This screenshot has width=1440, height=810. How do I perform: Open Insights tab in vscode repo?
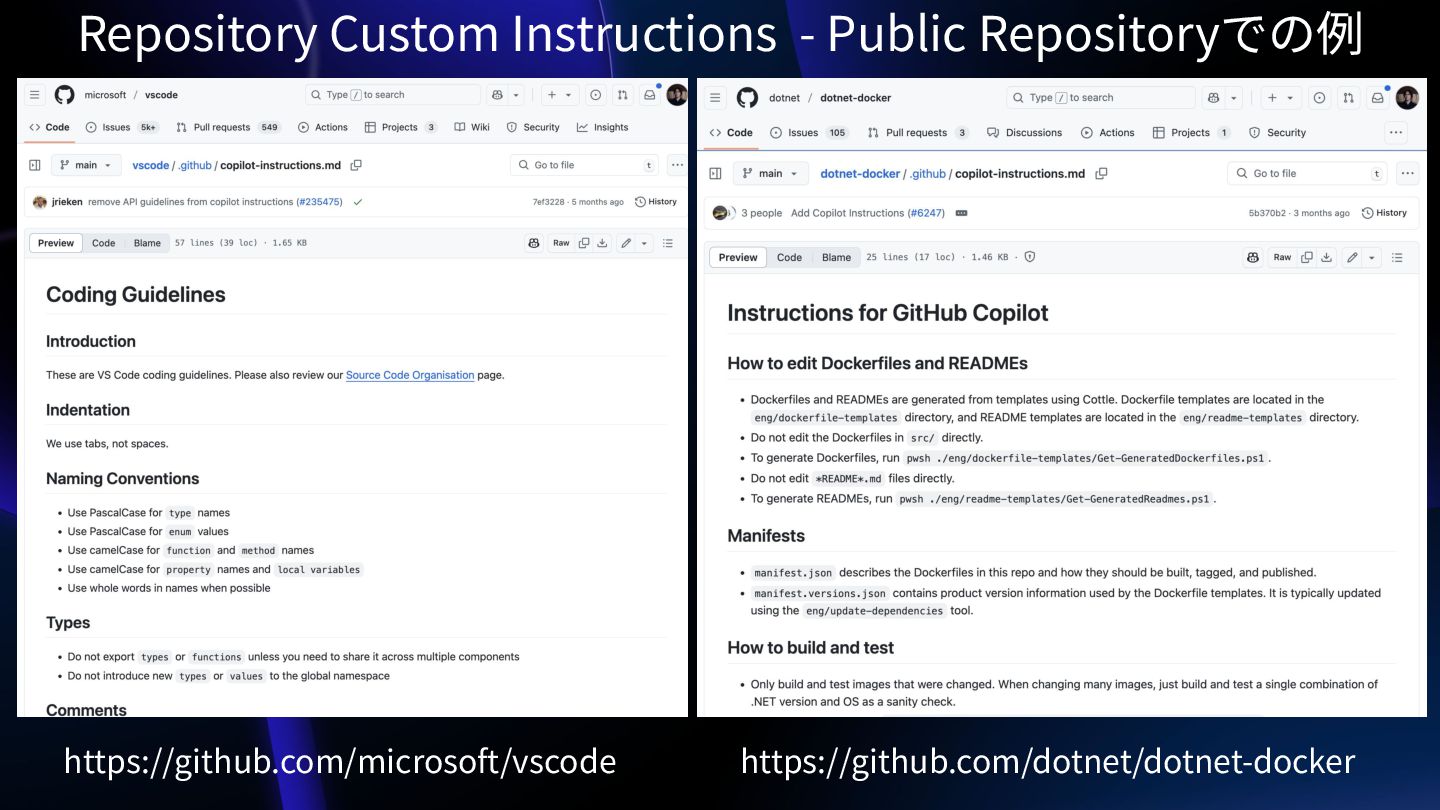(x=602, y=127)
